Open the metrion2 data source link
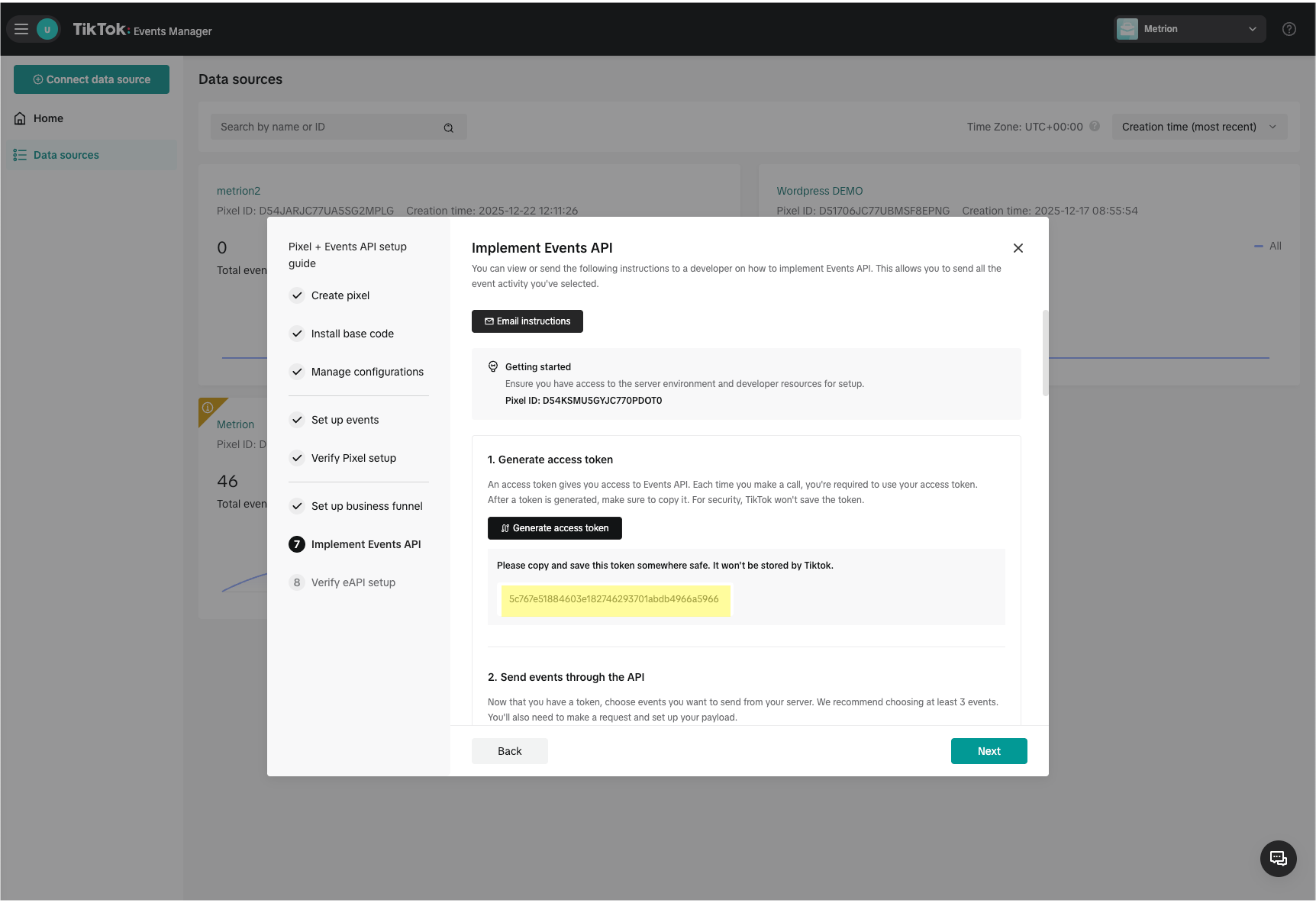The height and width of the screenshot is (903, 1316). [x=238, y=191]
